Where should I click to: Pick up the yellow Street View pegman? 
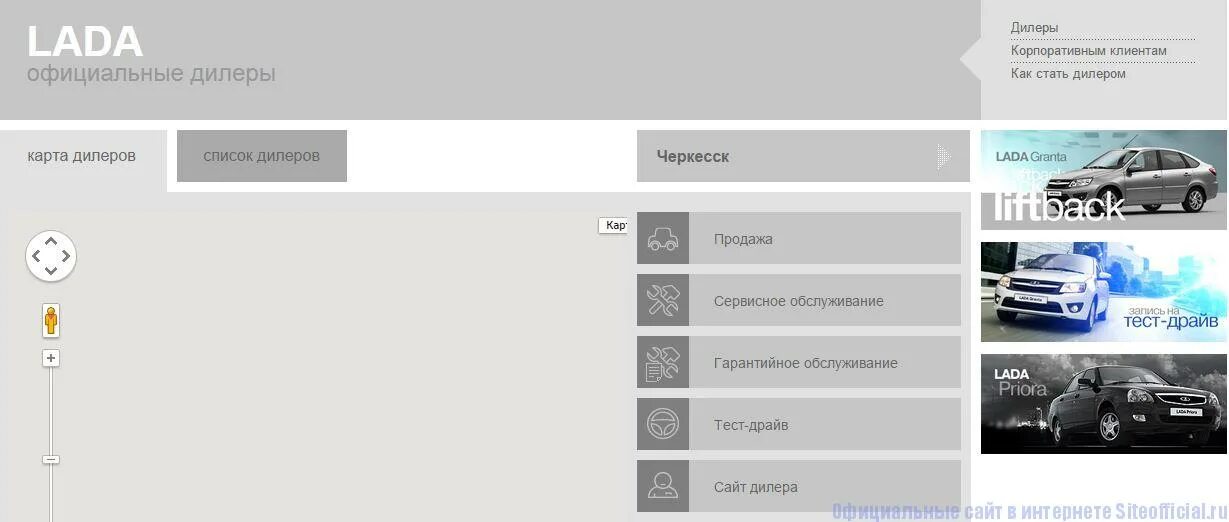[51, 321]
